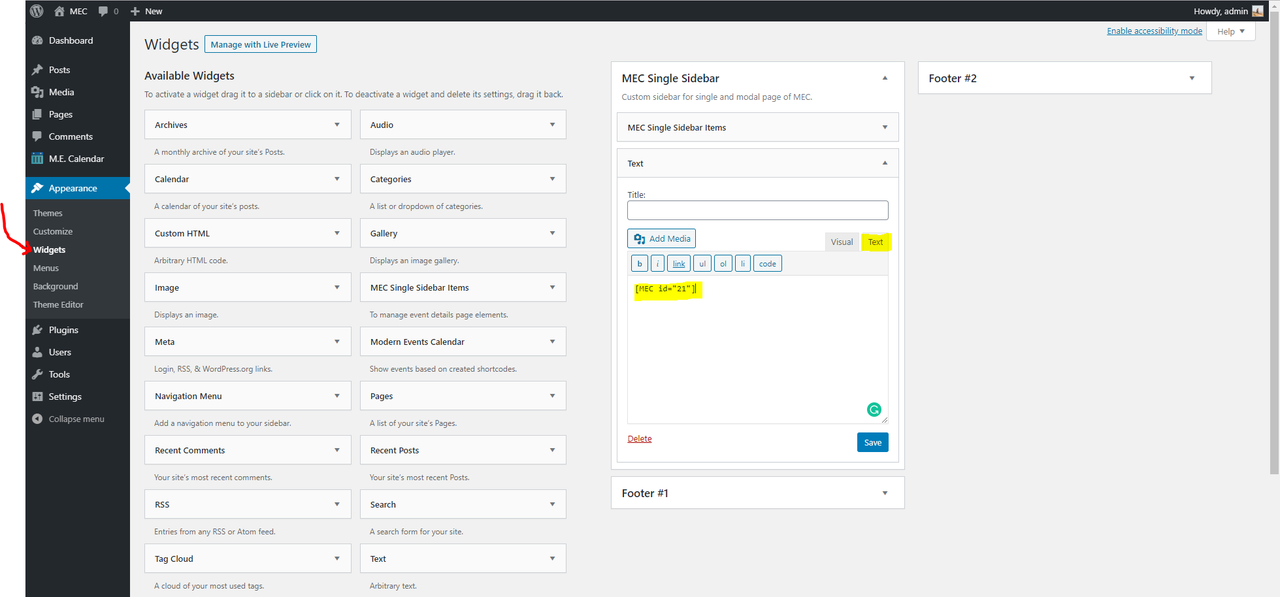Expand the Archives widget dropdown

click(x=337, y=125)
